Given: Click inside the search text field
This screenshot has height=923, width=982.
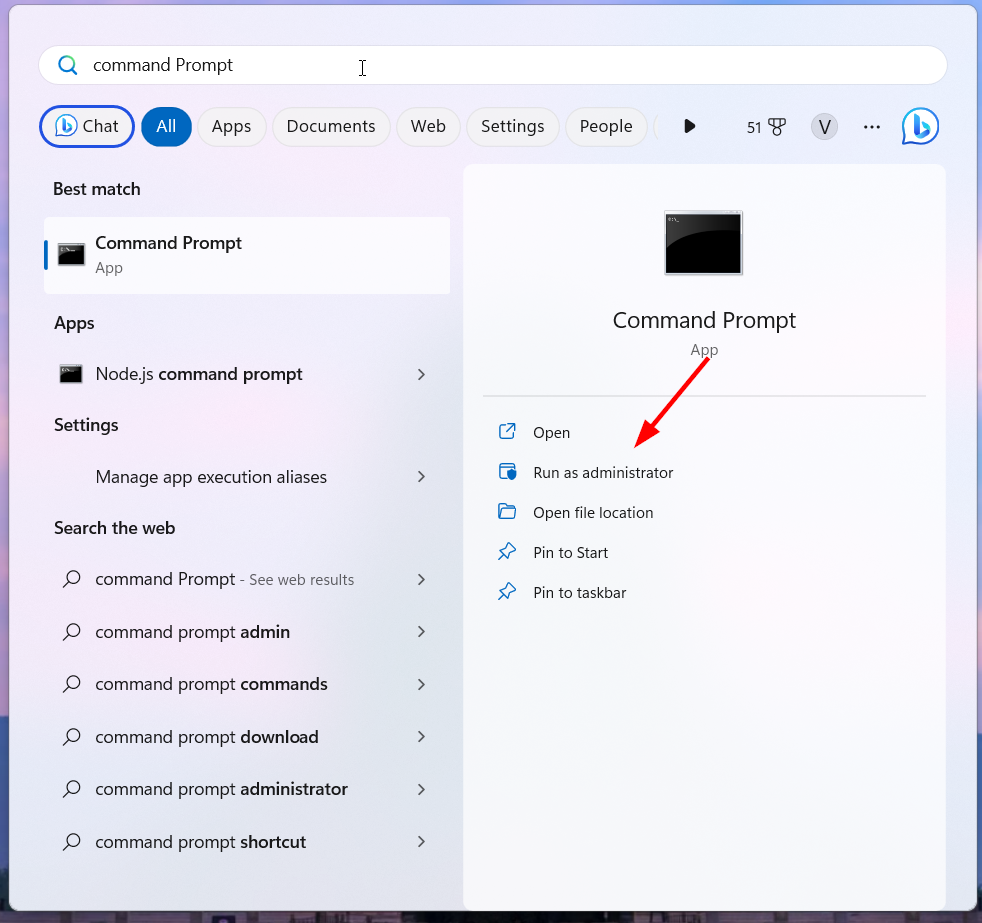Looking at the screenshot, I should coord(492,65).
